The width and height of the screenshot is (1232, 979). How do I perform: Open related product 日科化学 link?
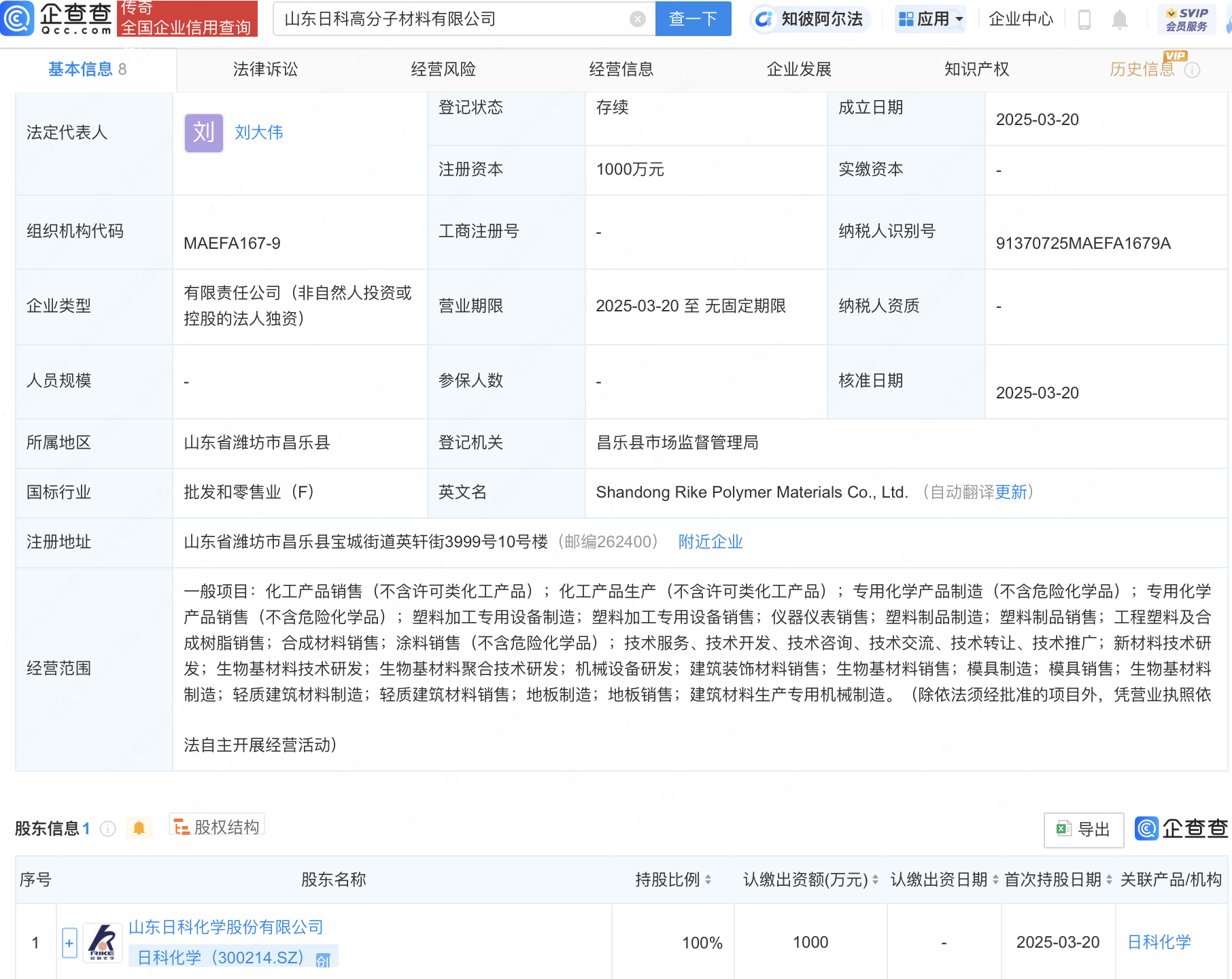click(x=1159, y=942)
